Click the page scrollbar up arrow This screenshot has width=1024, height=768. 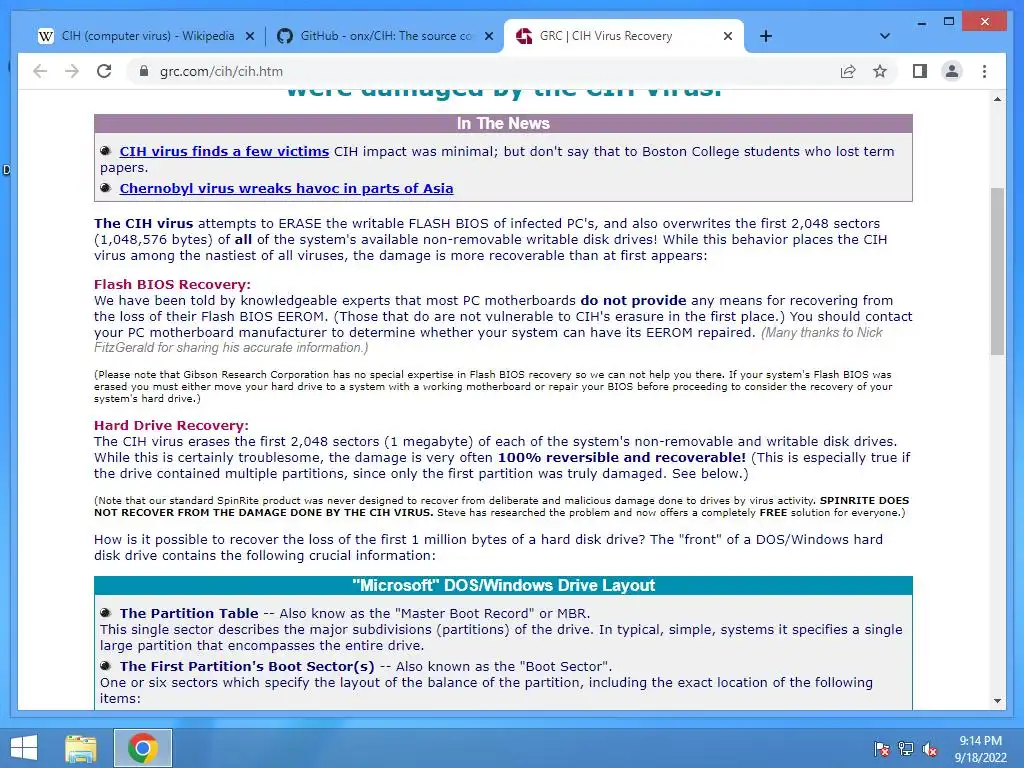[997, 99]
